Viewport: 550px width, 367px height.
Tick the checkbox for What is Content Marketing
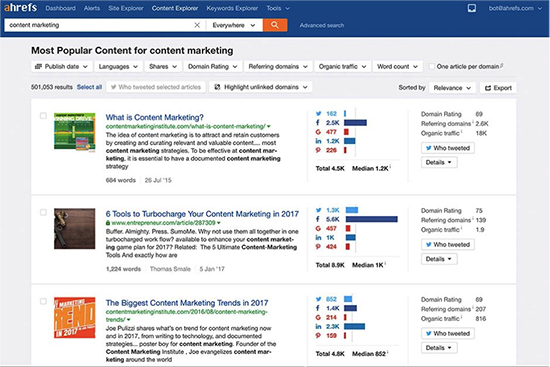point(43,116)
